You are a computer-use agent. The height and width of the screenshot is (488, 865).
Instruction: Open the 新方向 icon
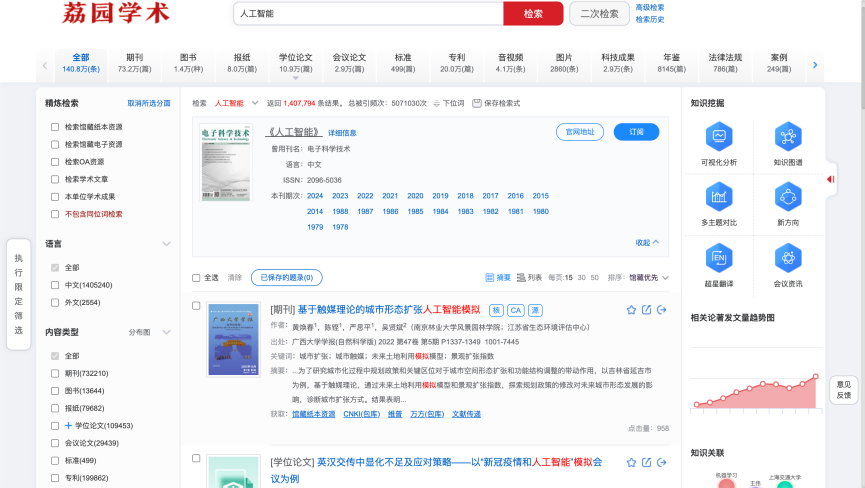point(788,197)
